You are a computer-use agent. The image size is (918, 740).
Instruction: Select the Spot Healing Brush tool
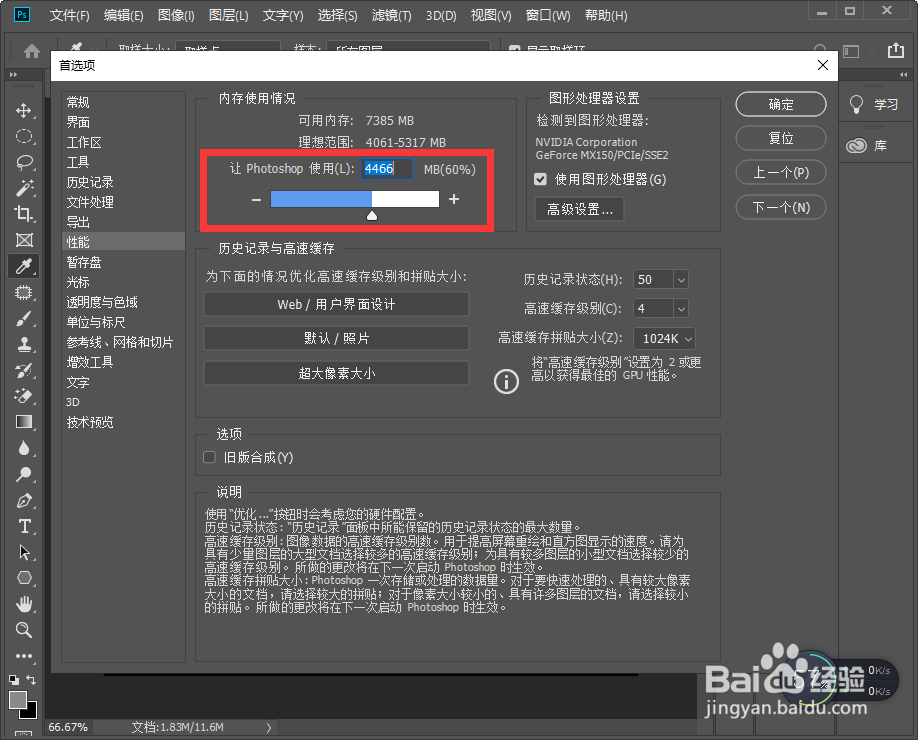23,292
